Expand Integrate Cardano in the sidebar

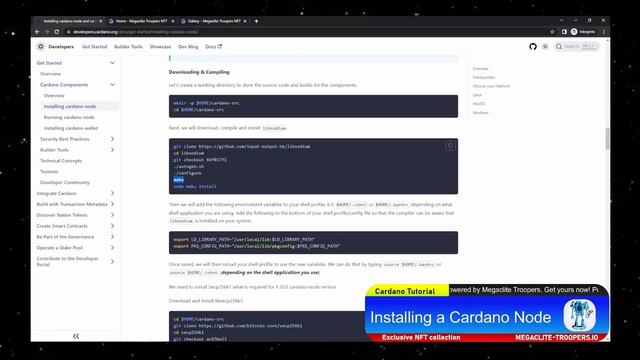pos(112,193)
